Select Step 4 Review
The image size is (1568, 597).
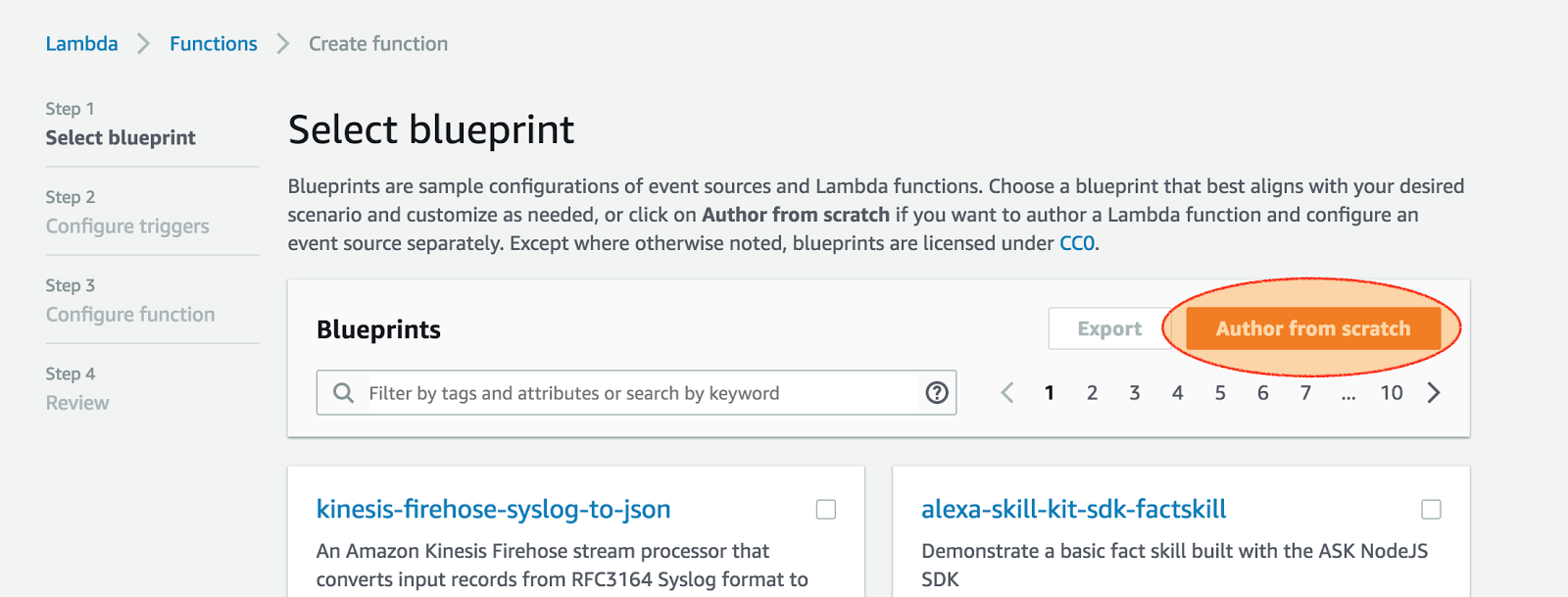(x=77, y=388)
